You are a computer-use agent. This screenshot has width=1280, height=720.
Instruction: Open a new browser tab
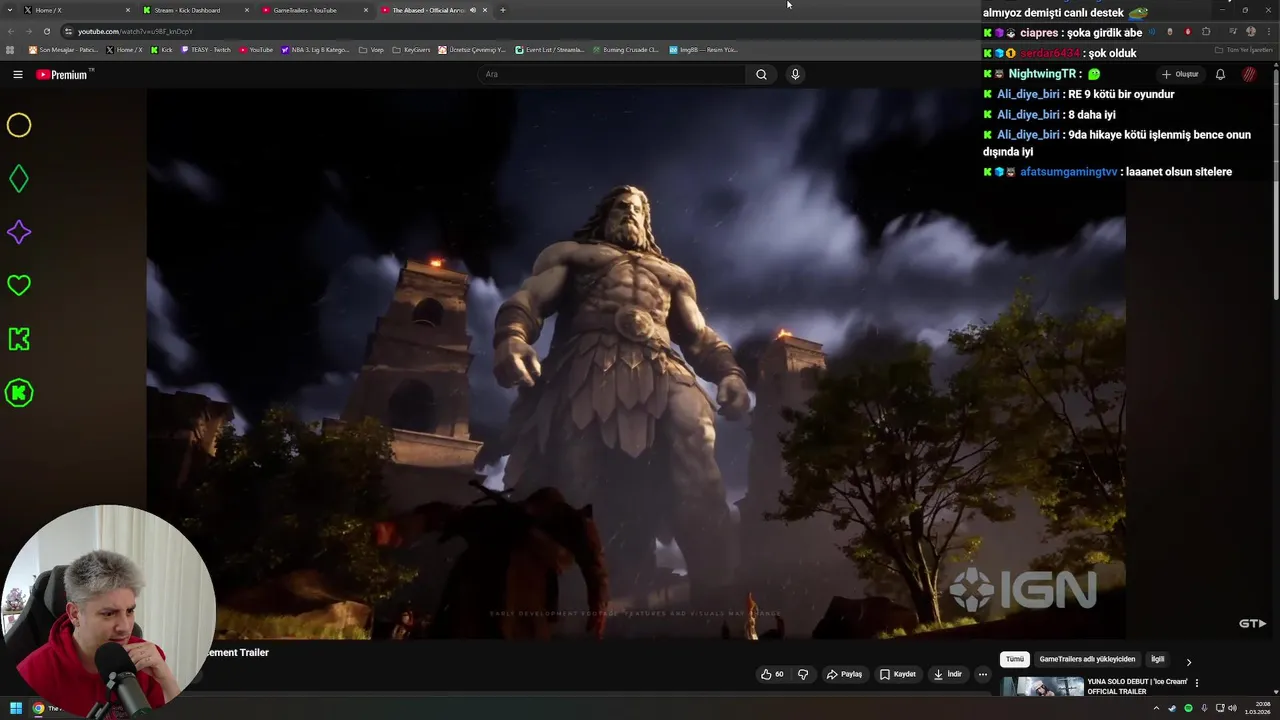(x=503, y=10)
